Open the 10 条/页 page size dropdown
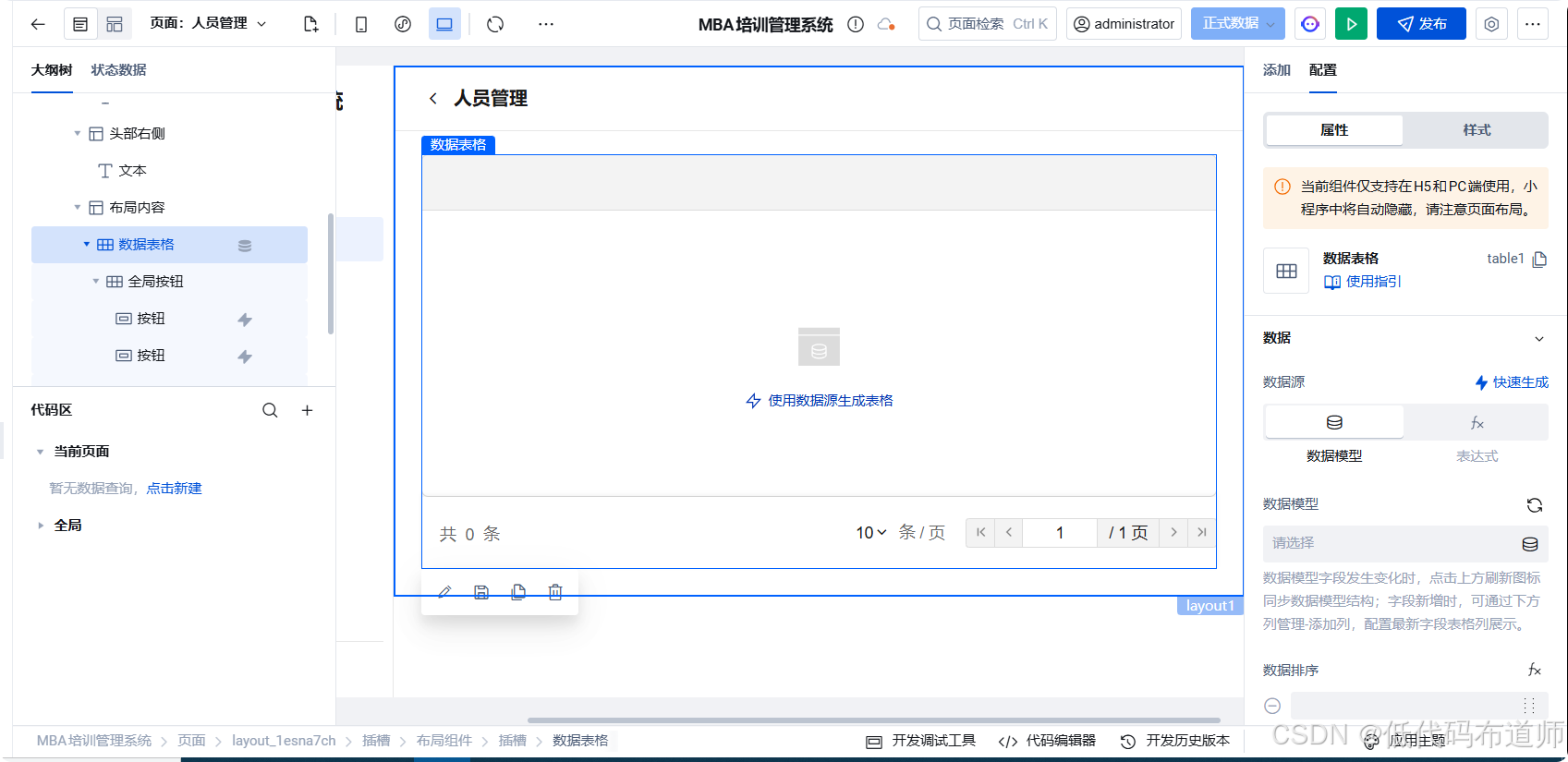The image size is (1568, 762). coord(871,533)
